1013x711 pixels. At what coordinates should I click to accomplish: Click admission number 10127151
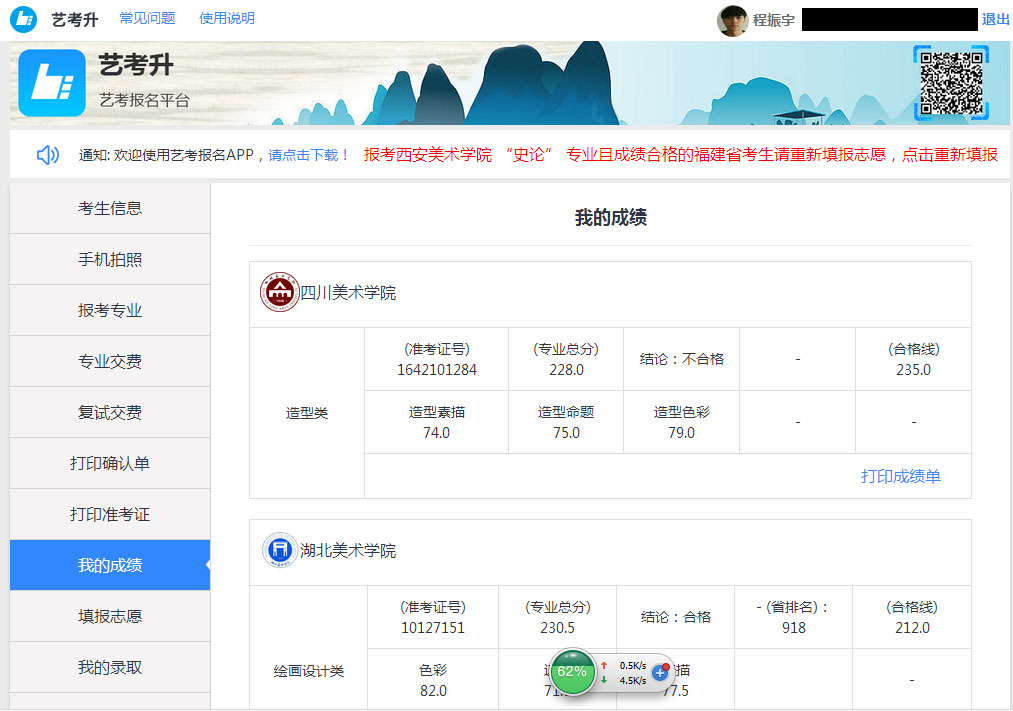[433, 628]
